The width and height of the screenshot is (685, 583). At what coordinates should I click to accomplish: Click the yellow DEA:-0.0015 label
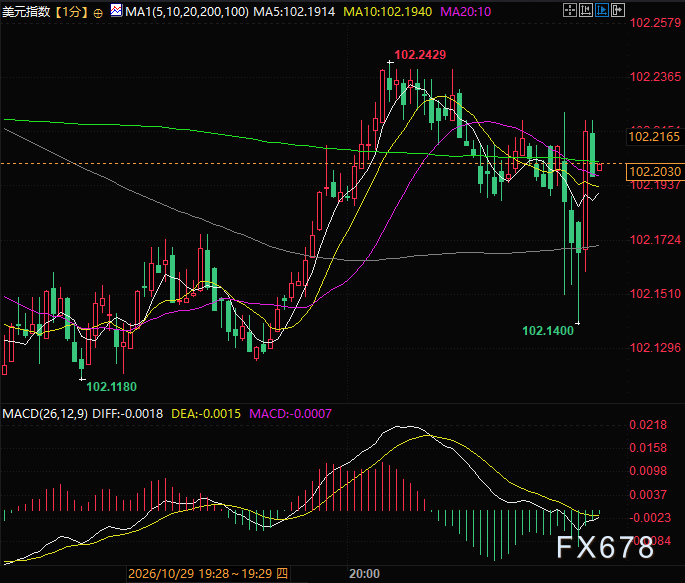pos(206,414)
